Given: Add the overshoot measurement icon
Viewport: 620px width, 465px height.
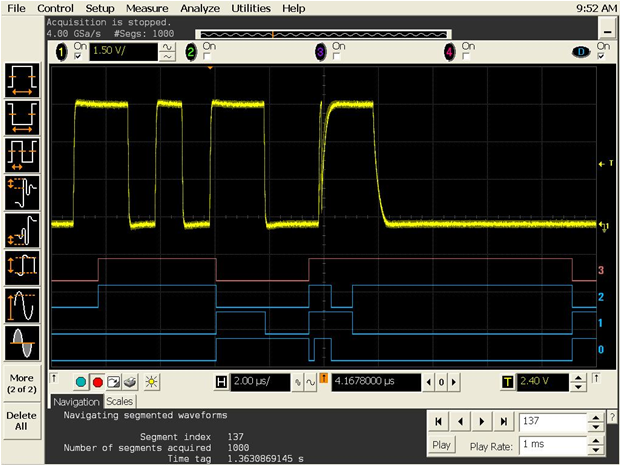Looking at the screenshot, I should click(22, 193).
